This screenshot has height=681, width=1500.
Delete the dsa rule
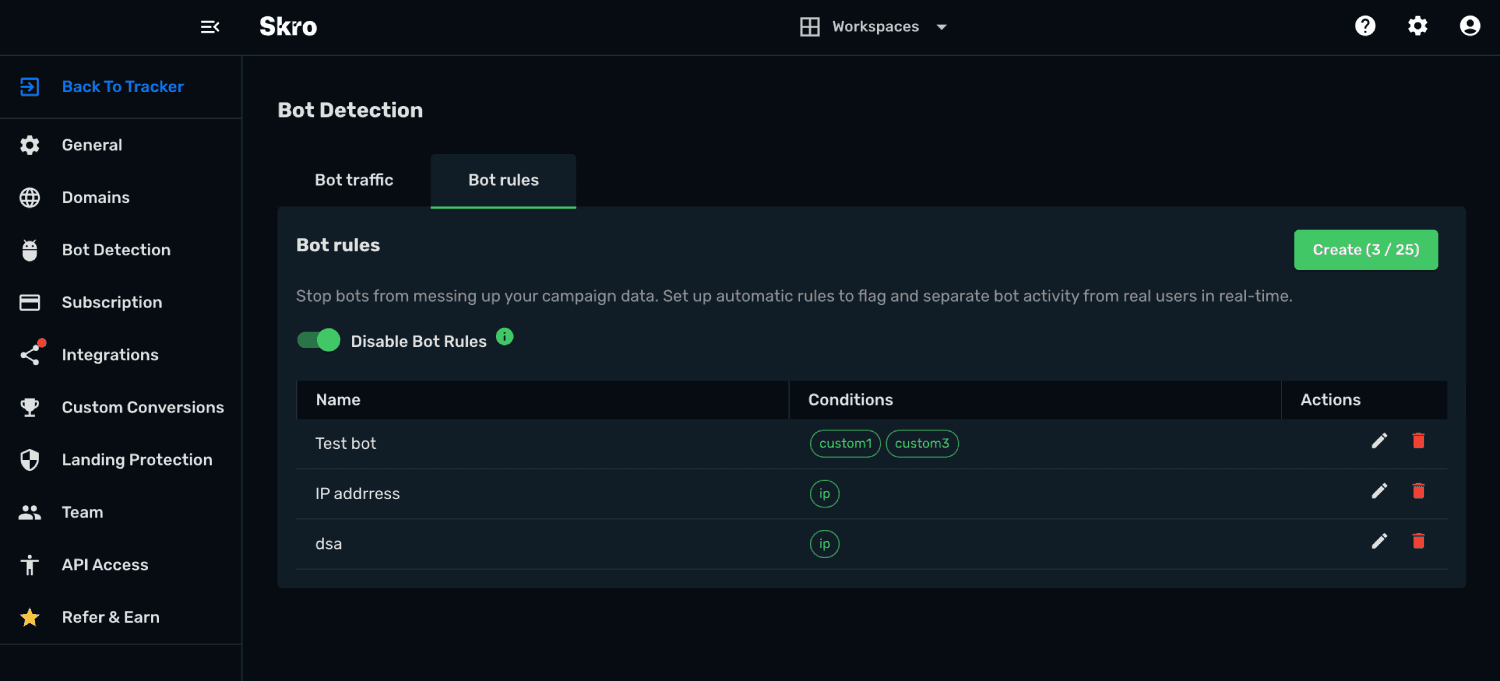click(x=1418, y=541)
